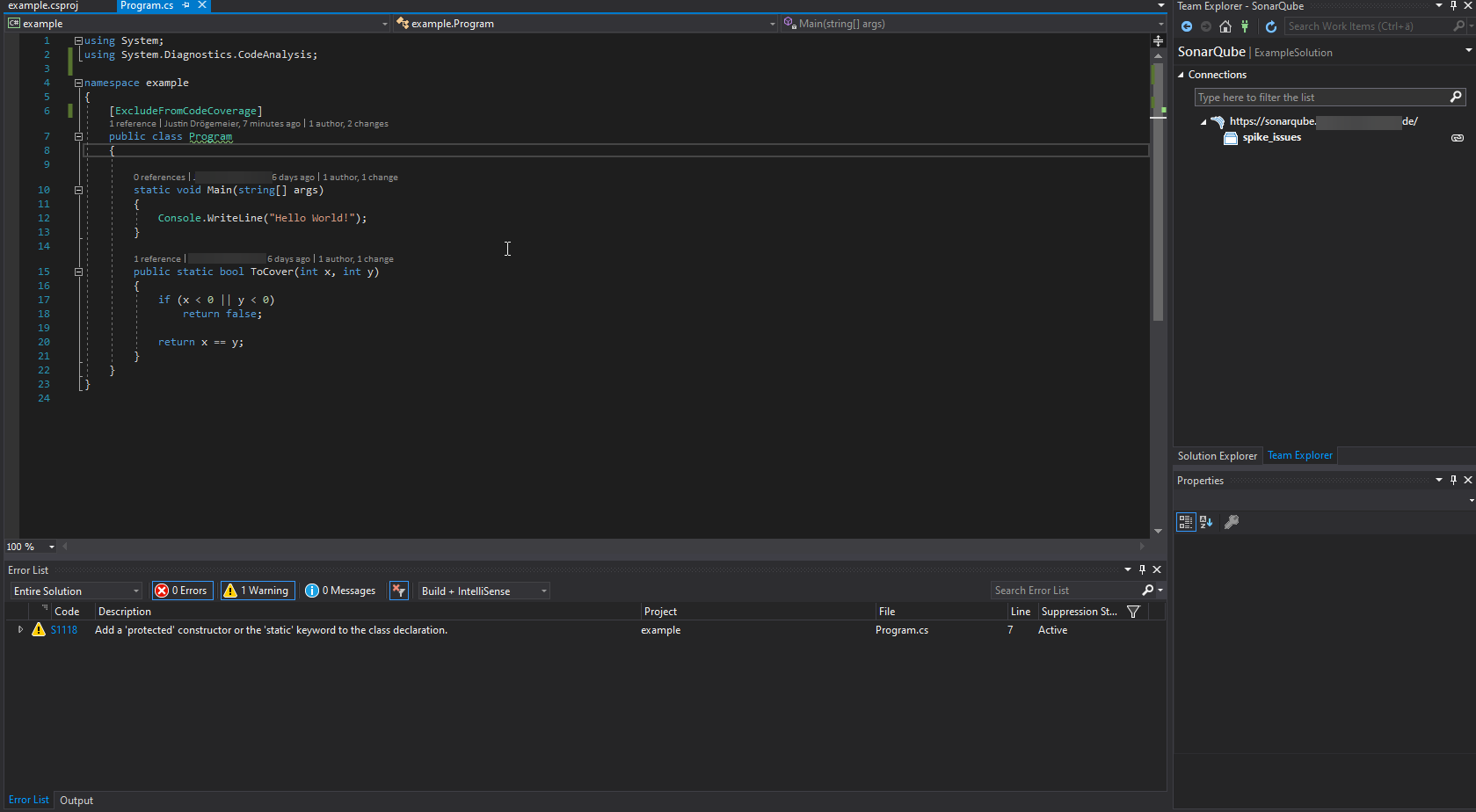Open the Build + IntelliSense dropdown
1476x812 pixels.
click(484, 591)
